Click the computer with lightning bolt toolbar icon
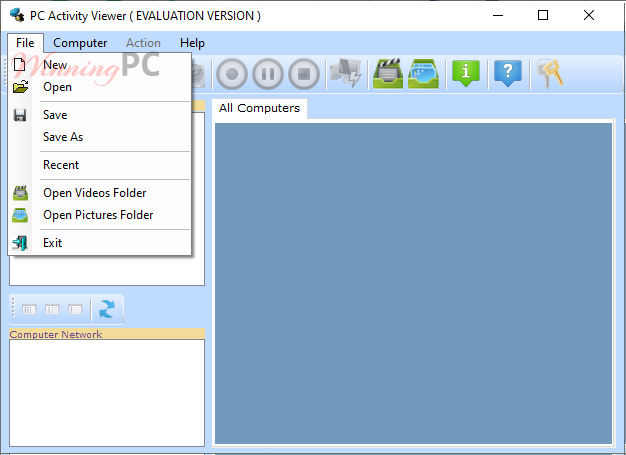The image size is (626, 455). pyautogui.click(x=346, y=73)
